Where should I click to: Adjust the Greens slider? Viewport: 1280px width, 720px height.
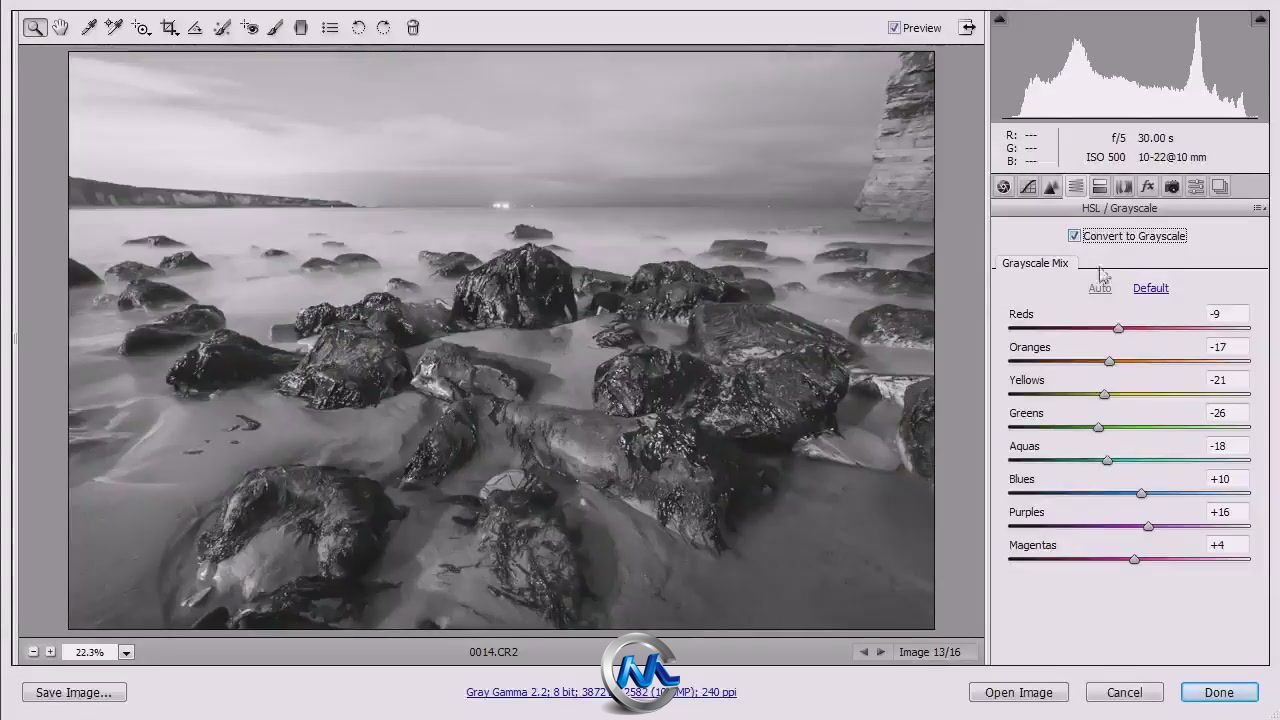pyautogui.click(x=1098, y=427)
